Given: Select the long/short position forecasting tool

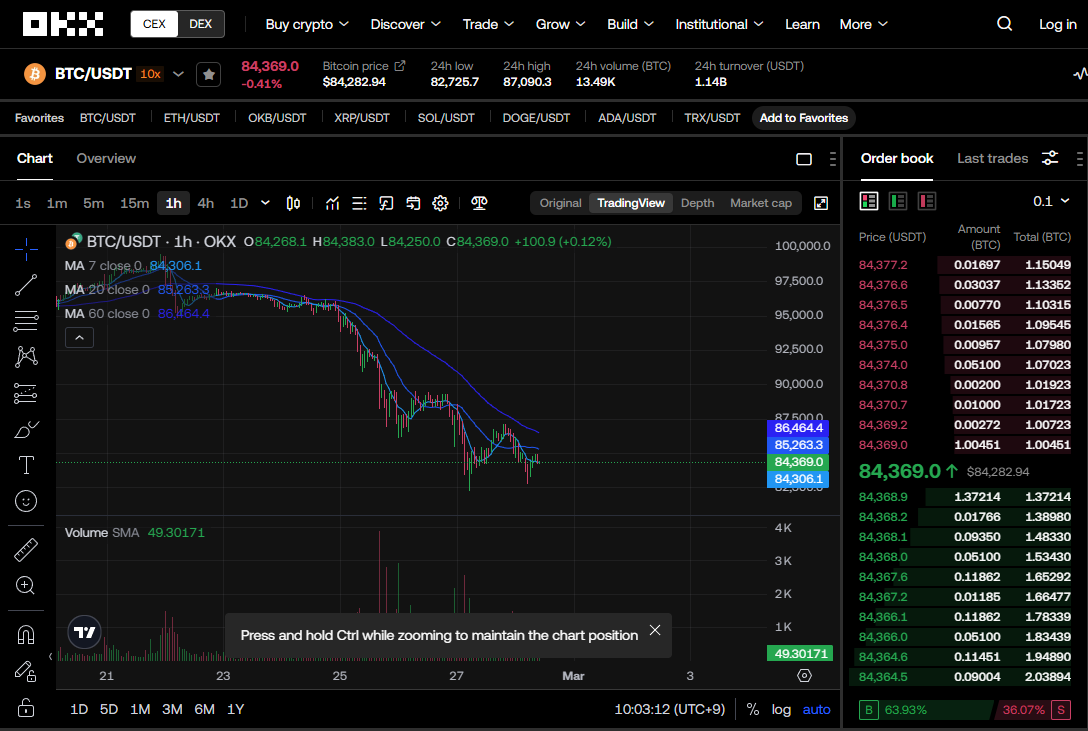Looking at the screenshot, I should (x=26, y=393).
